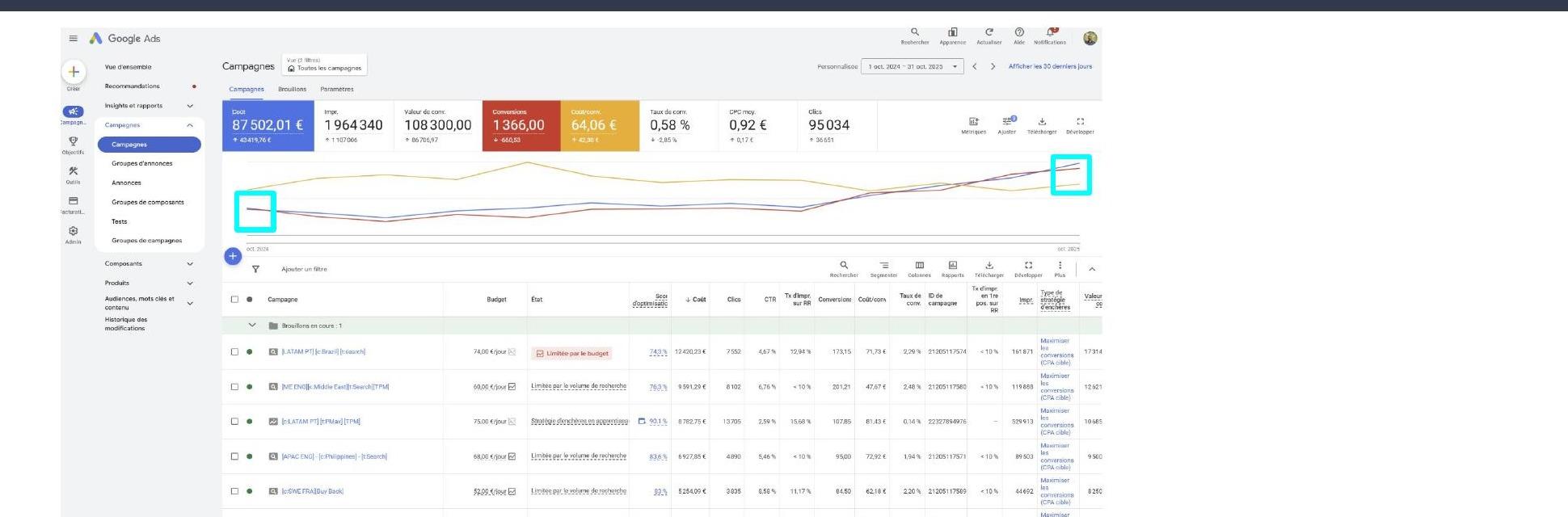Expand Insights et rapports section

[190, 106]
